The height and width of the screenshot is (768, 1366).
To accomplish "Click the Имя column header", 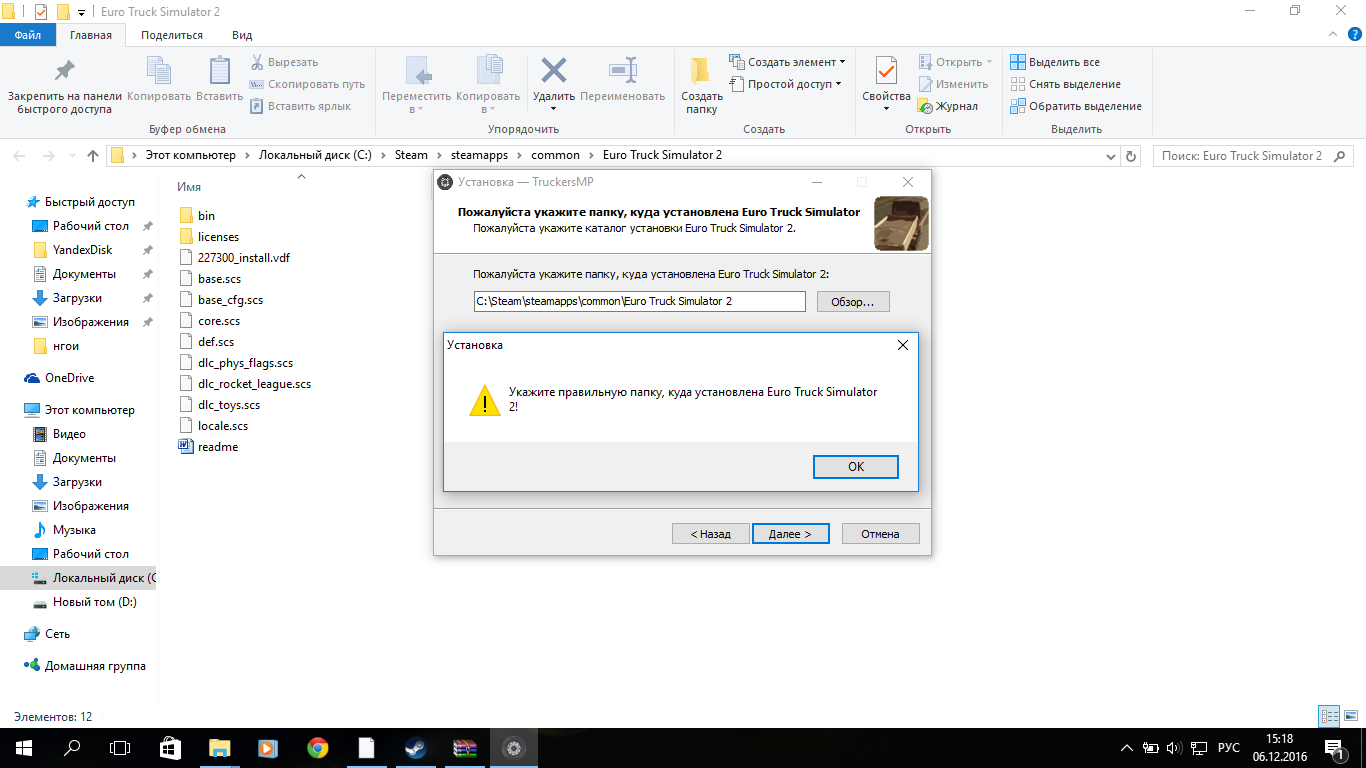I will 189,187.
